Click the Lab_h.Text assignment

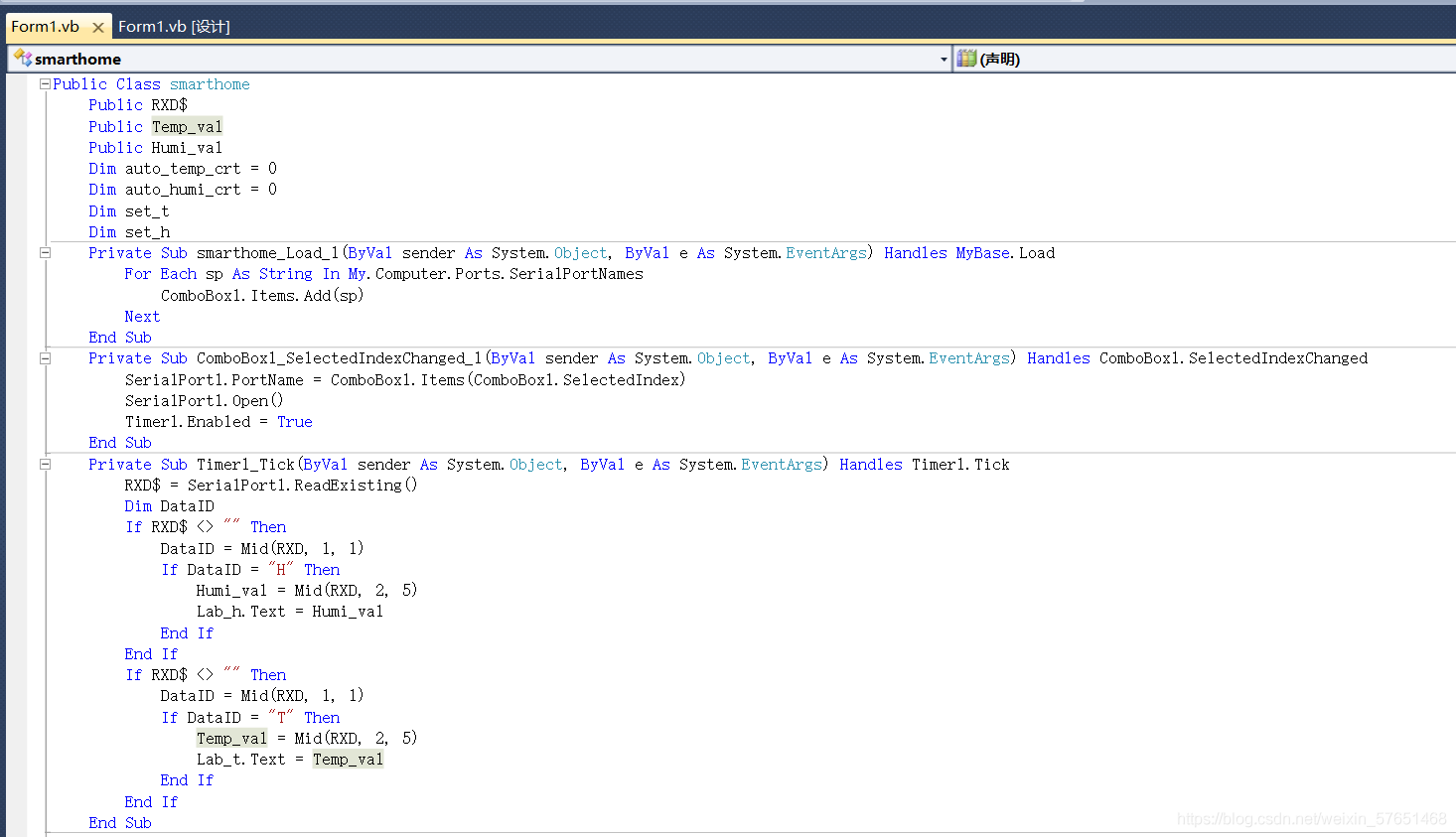coord(290,612)
